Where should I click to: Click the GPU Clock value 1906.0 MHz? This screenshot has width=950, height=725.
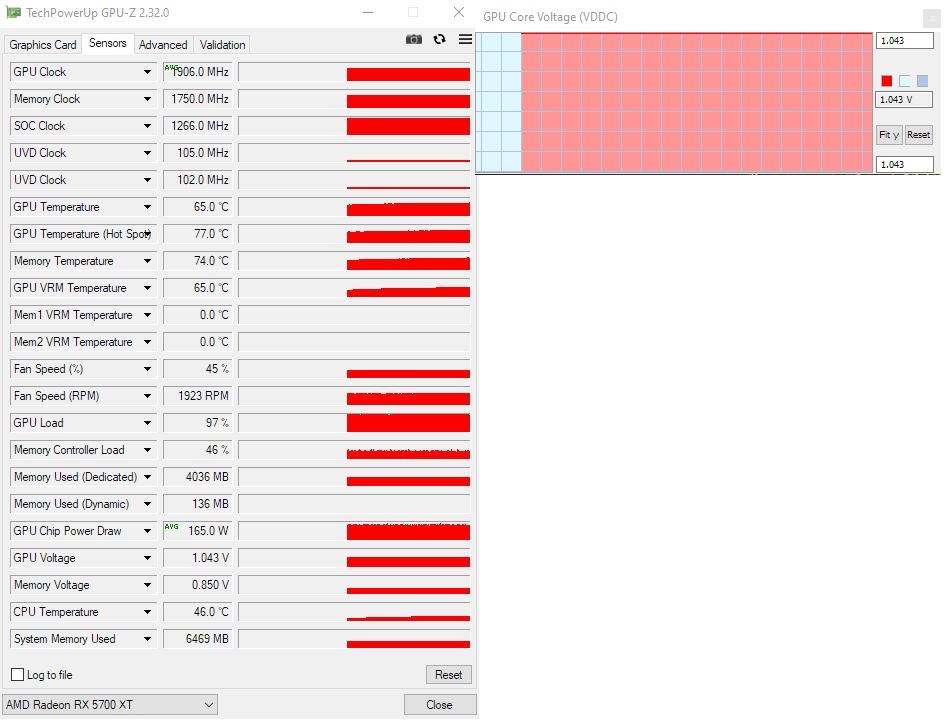pos(198,71)
